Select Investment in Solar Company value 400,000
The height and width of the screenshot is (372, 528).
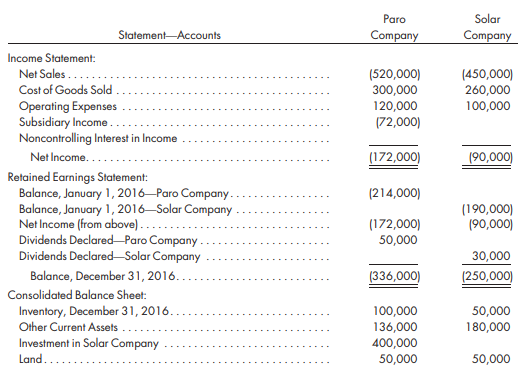pyautogui.click(x=395, y=343)
